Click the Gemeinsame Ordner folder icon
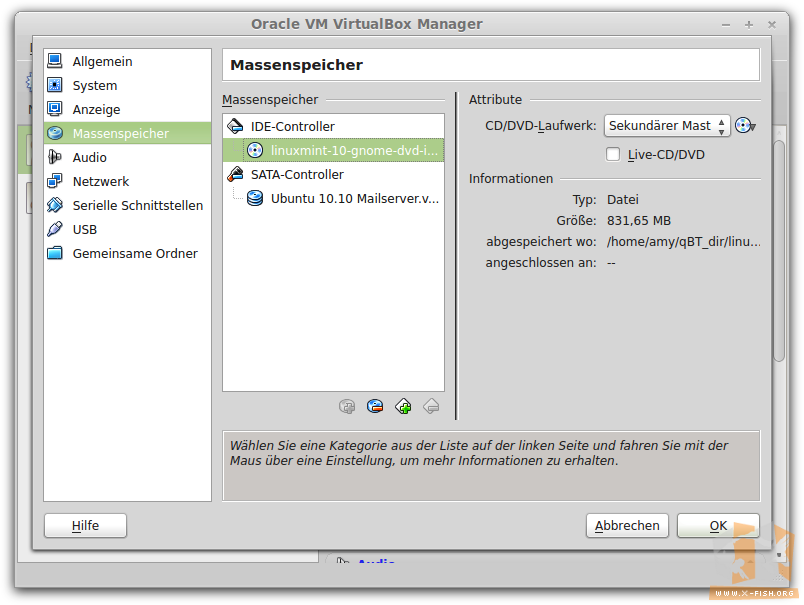The height and width of the screenshot is (605, 804). tap(55, 253)
